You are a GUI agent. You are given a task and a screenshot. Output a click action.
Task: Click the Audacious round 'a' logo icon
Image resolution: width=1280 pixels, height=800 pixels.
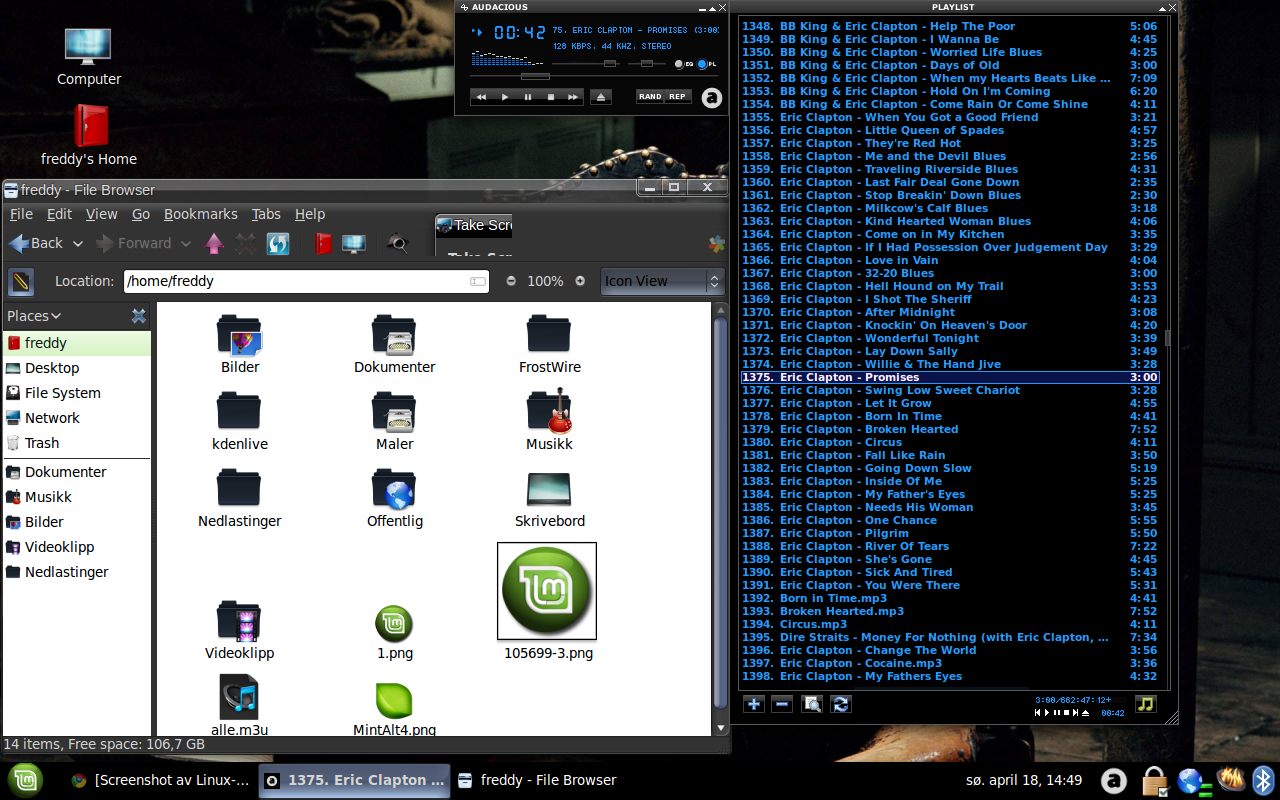(x=711, y=98)
